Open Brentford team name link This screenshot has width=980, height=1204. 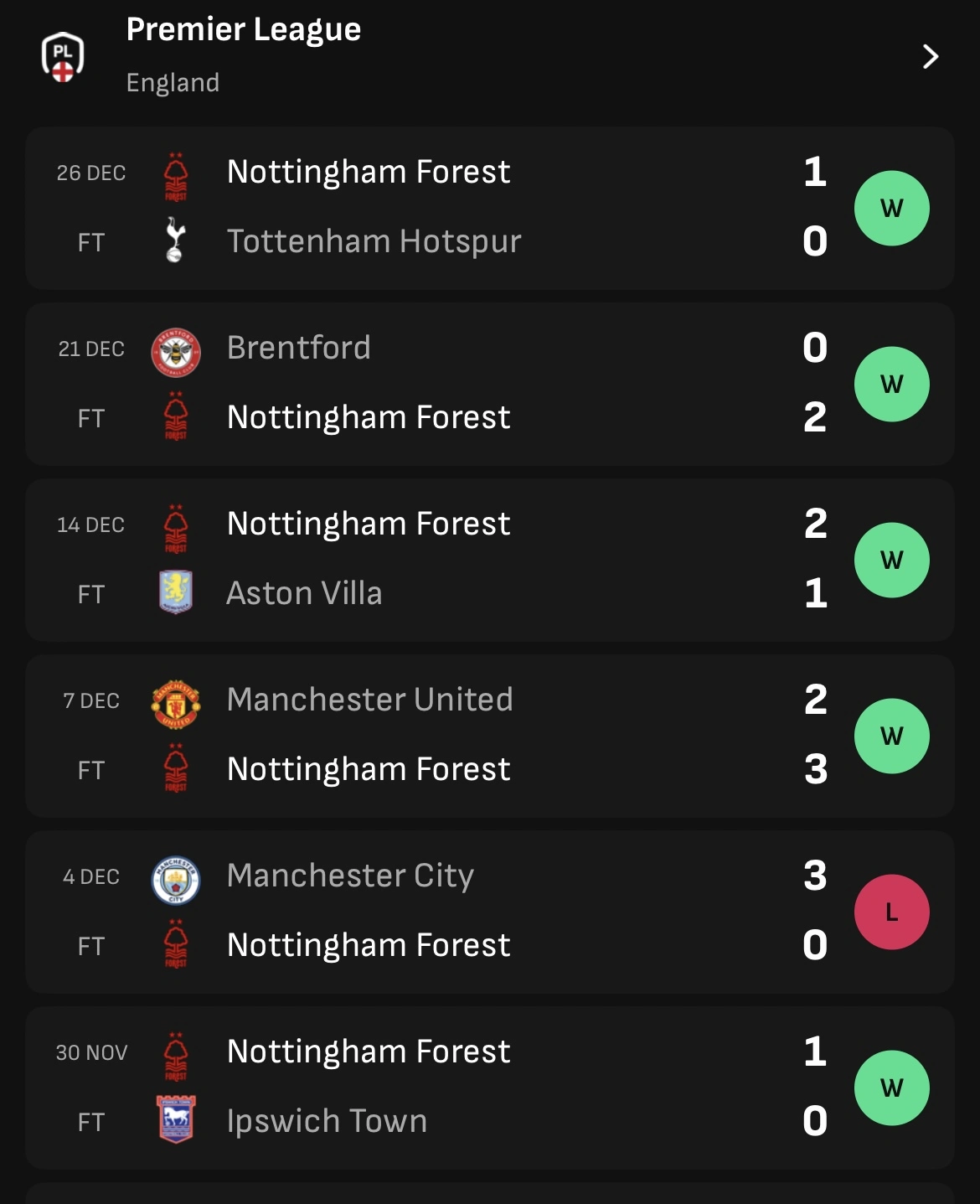(298, 348)
